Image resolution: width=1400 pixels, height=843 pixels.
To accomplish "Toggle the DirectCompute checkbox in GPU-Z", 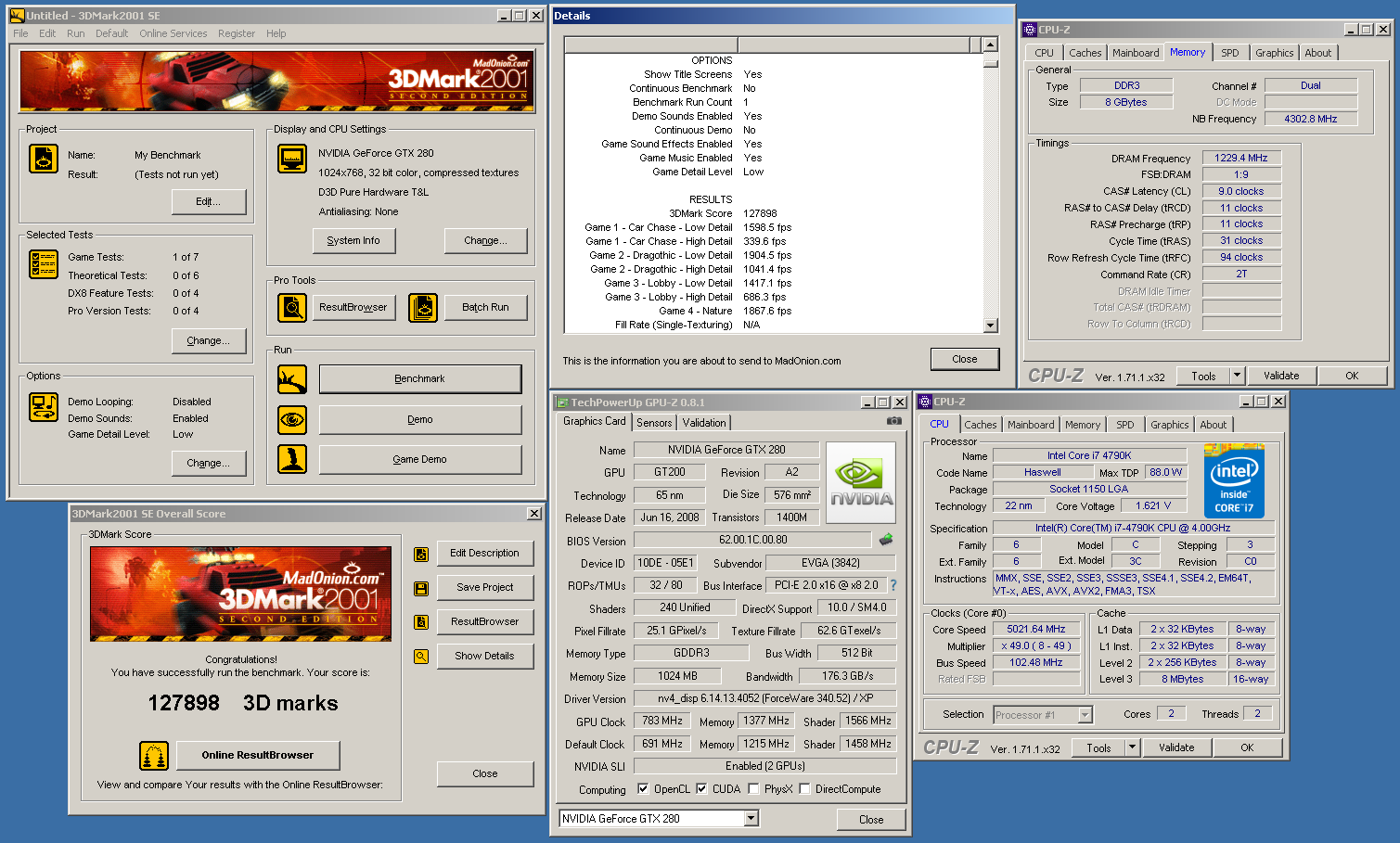I will [x=804, y=789].
